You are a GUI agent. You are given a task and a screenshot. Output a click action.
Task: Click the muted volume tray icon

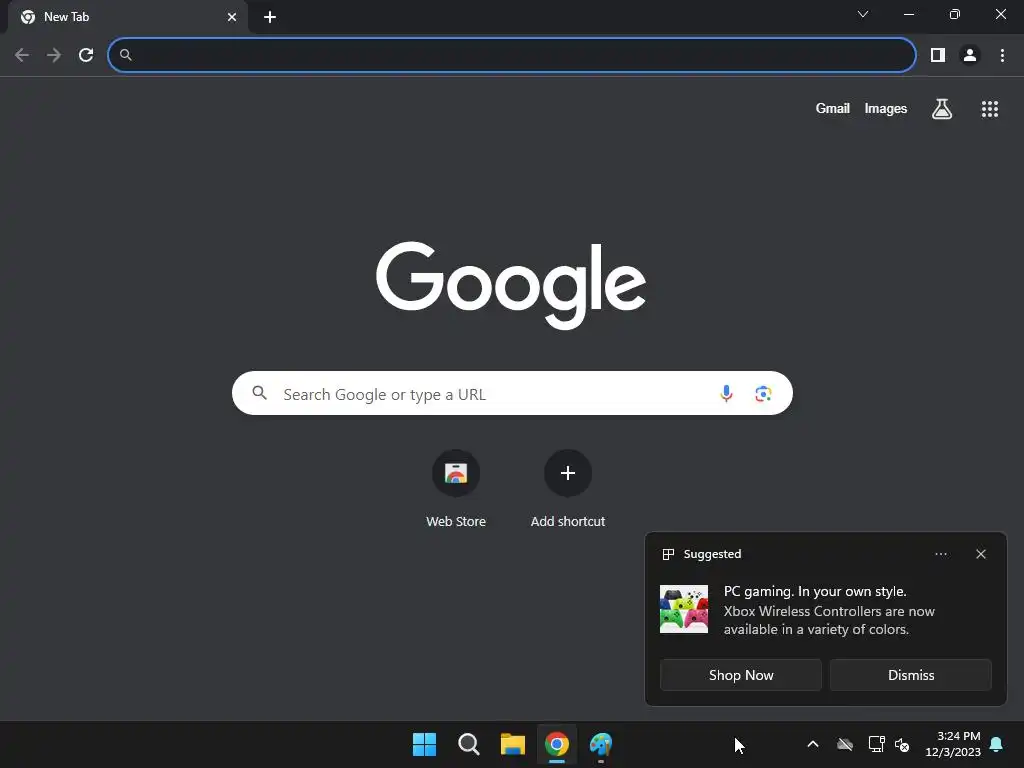(x=902, y=744)
